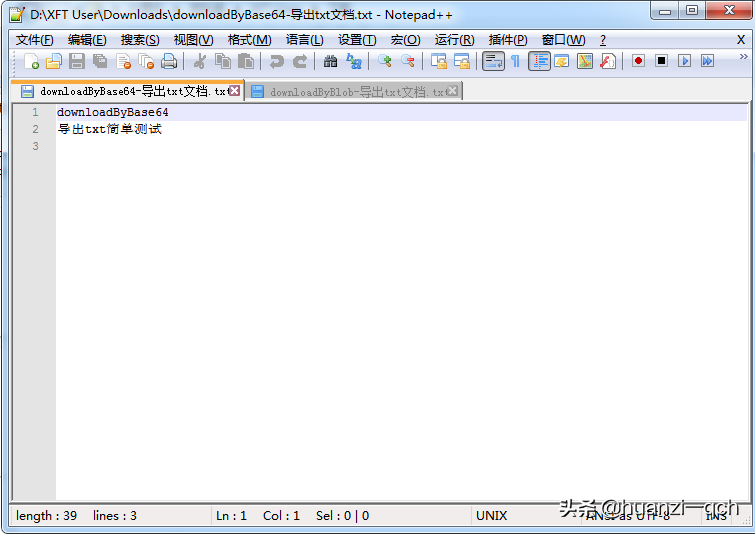This screenshot has height=534, width=755.
Task: Open the 宏(O) menu
Action: click(x=405, y=40)
